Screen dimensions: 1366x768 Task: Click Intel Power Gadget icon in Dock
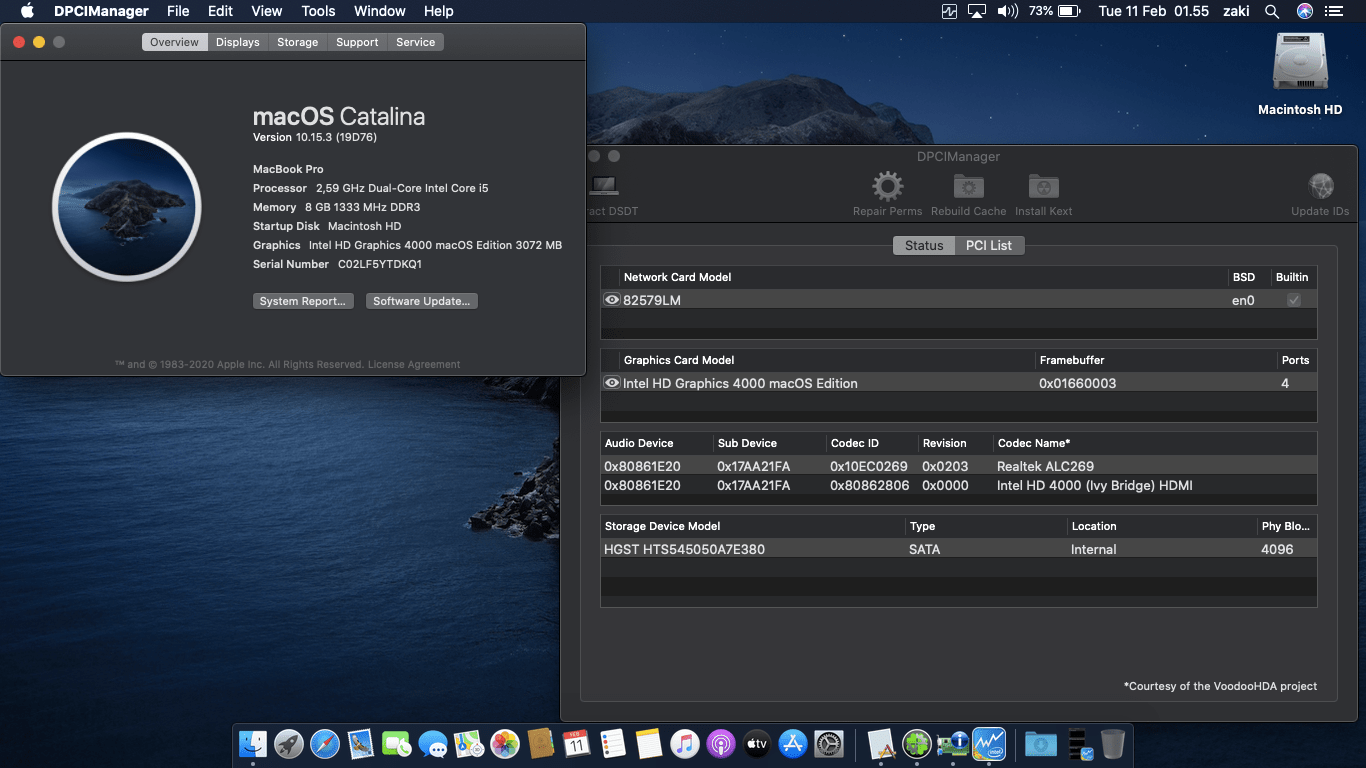pos(989,744)
